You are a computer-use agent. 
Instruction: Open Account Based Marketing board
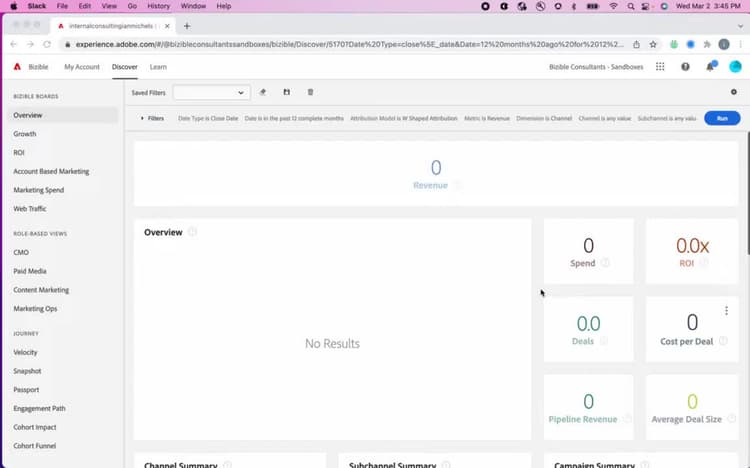click(51, 171)
